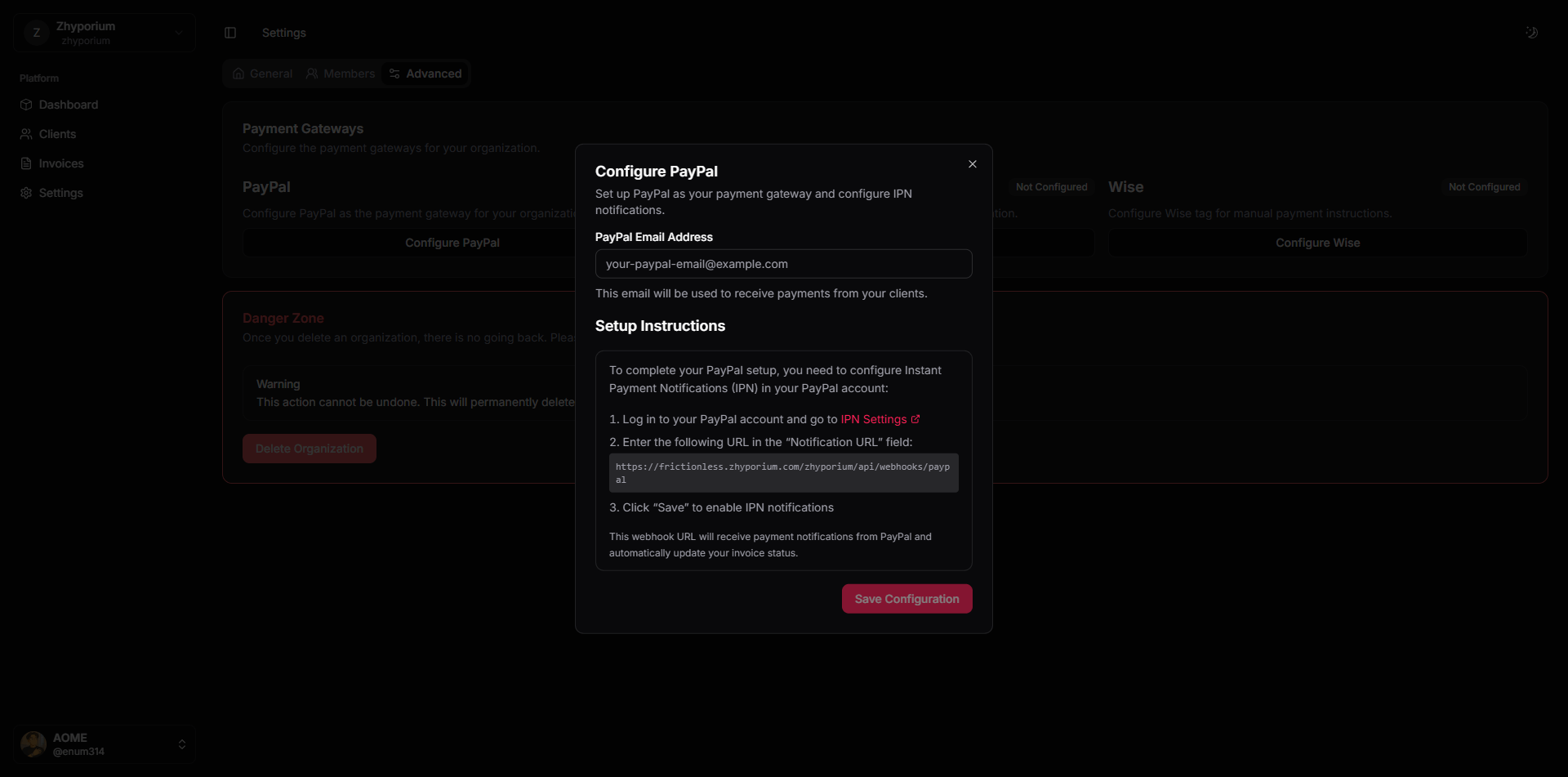Open the AOME user account menu
1568x777 pixels.
click(x=104, y=744)
